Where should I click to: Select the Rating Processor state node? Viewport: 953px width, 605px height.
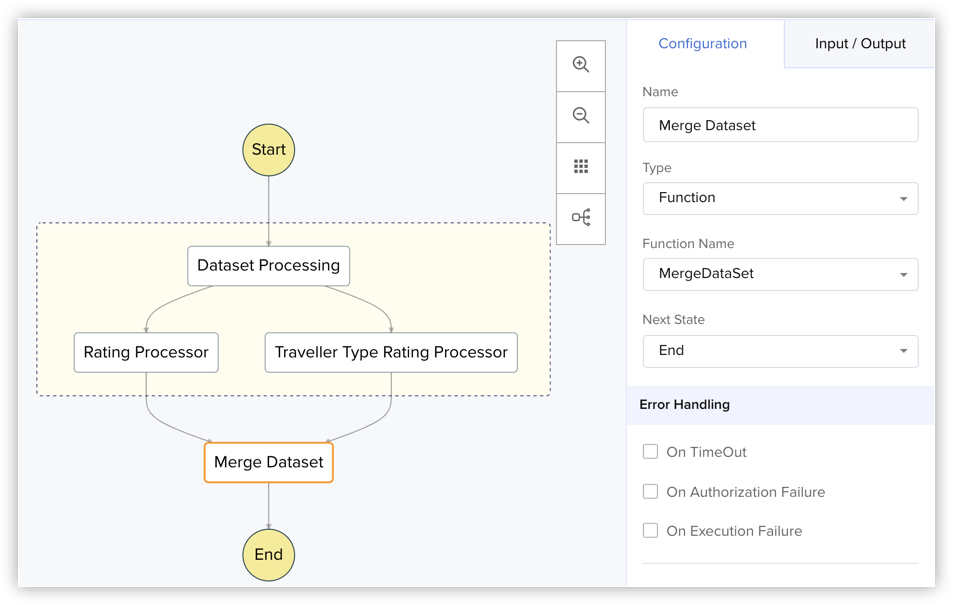pyautogui.click(x=146, y=352)
